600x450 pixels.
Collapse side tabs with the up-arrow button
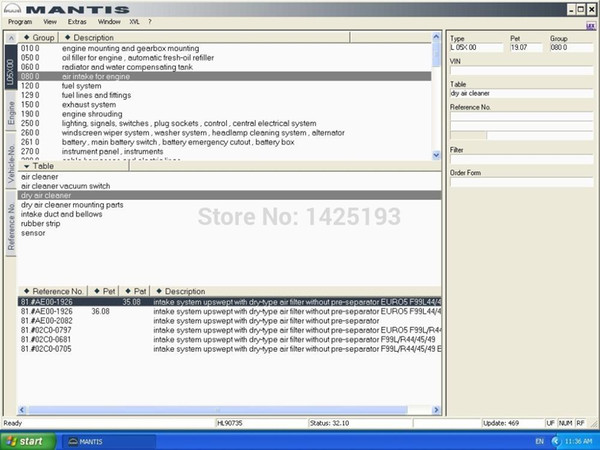(11, 38)
